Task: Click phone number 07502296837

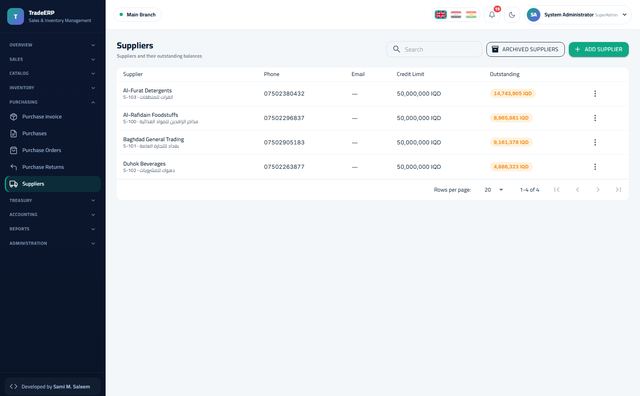Action: [x=284, y=118]
